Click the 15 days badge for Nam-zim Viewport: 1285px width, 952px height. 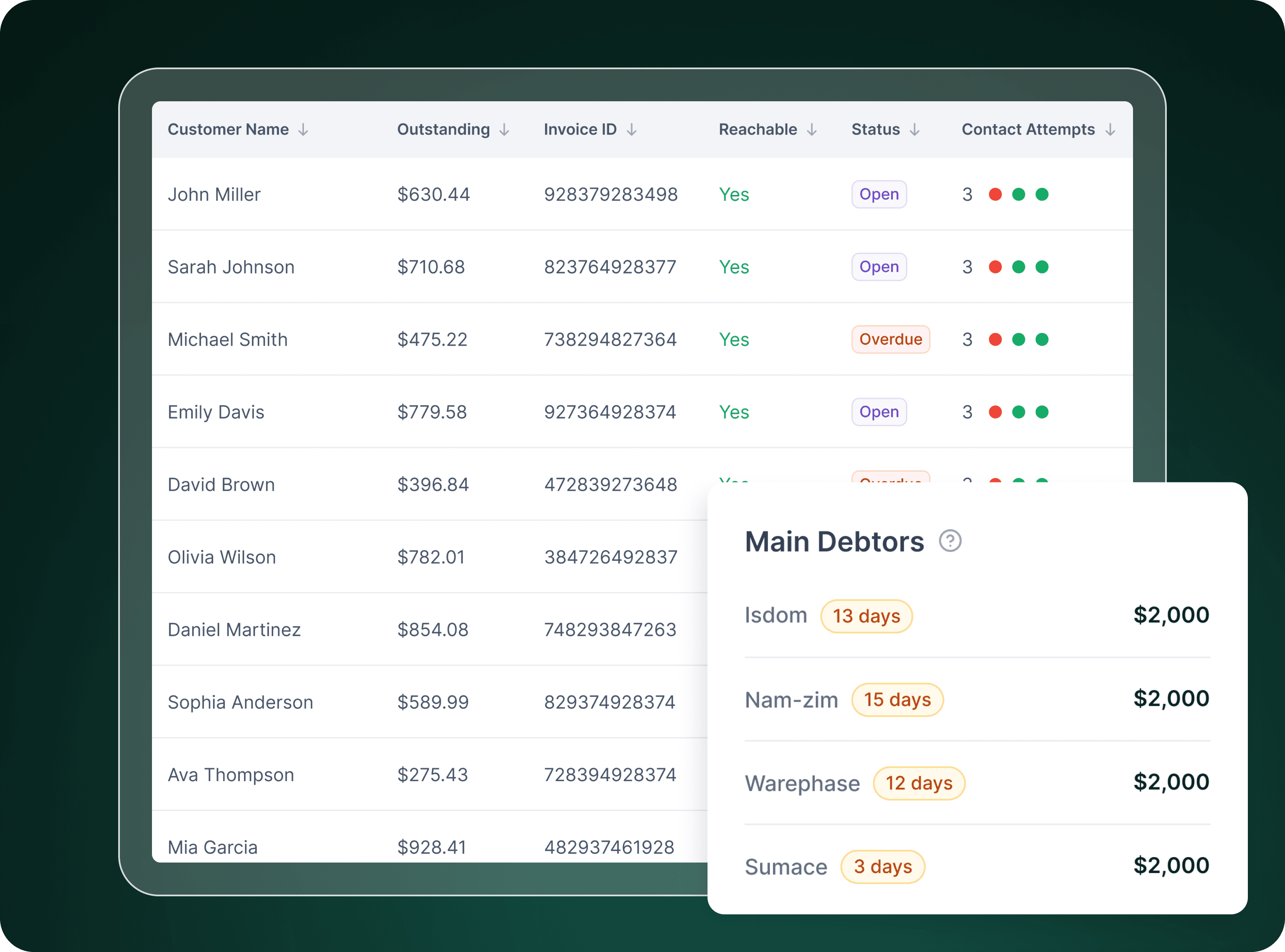pyautogui.click(x=897, y=700)
